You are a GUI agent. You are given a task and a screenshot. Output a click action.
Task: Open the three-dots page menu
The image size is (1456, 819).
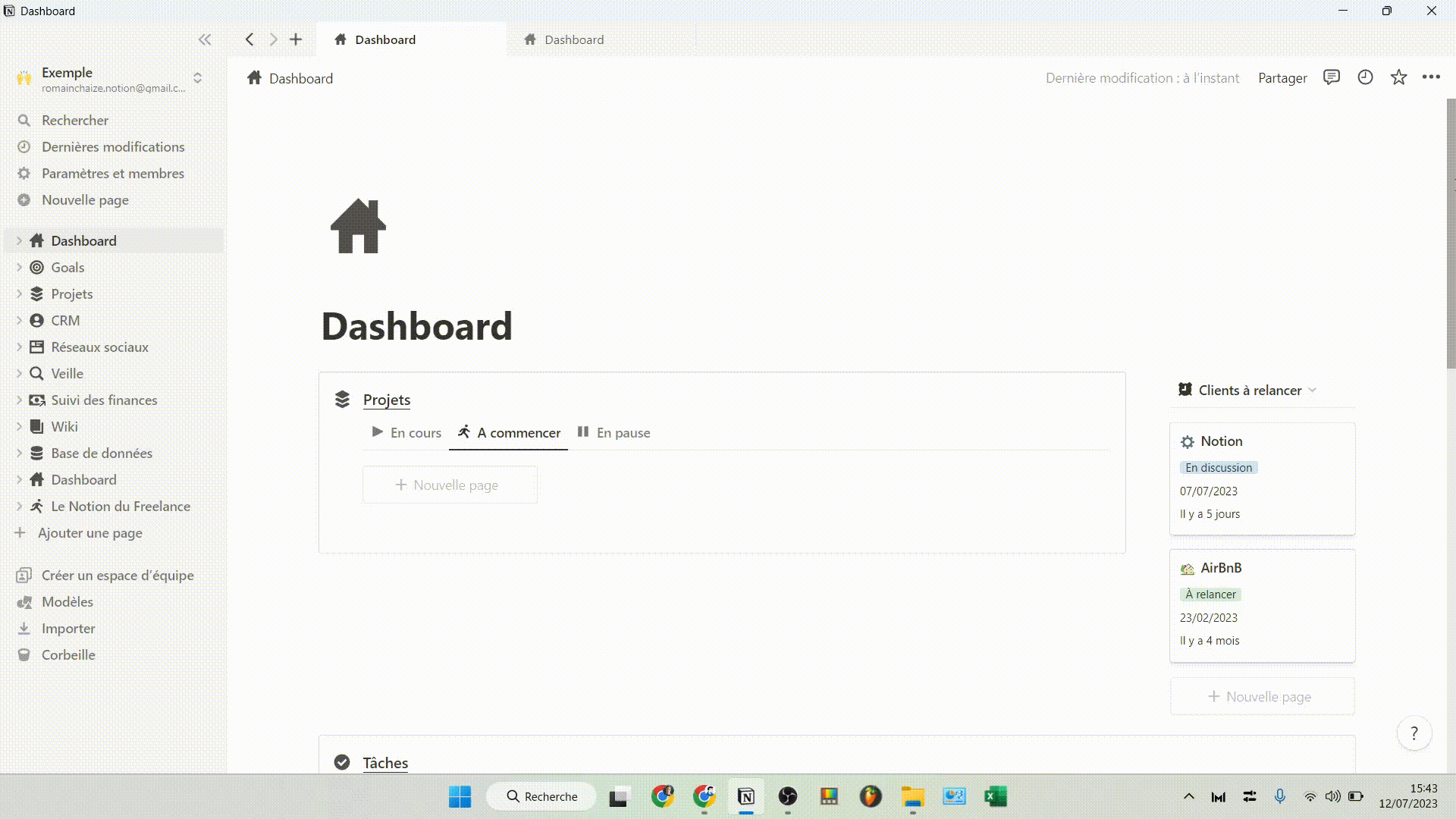coord(1431,77)
